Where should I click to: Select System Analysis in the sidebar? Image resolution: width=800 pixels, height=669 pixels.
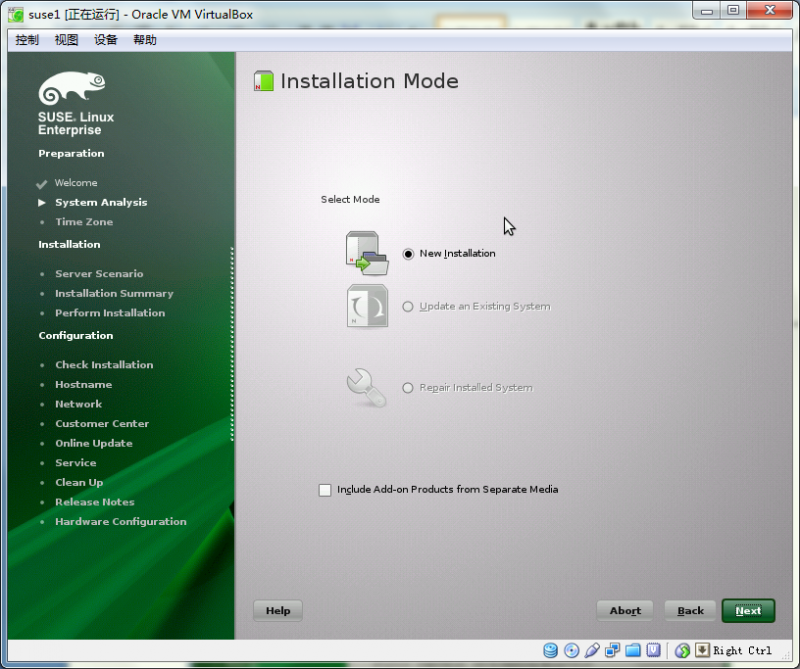(x=98, y=202)
